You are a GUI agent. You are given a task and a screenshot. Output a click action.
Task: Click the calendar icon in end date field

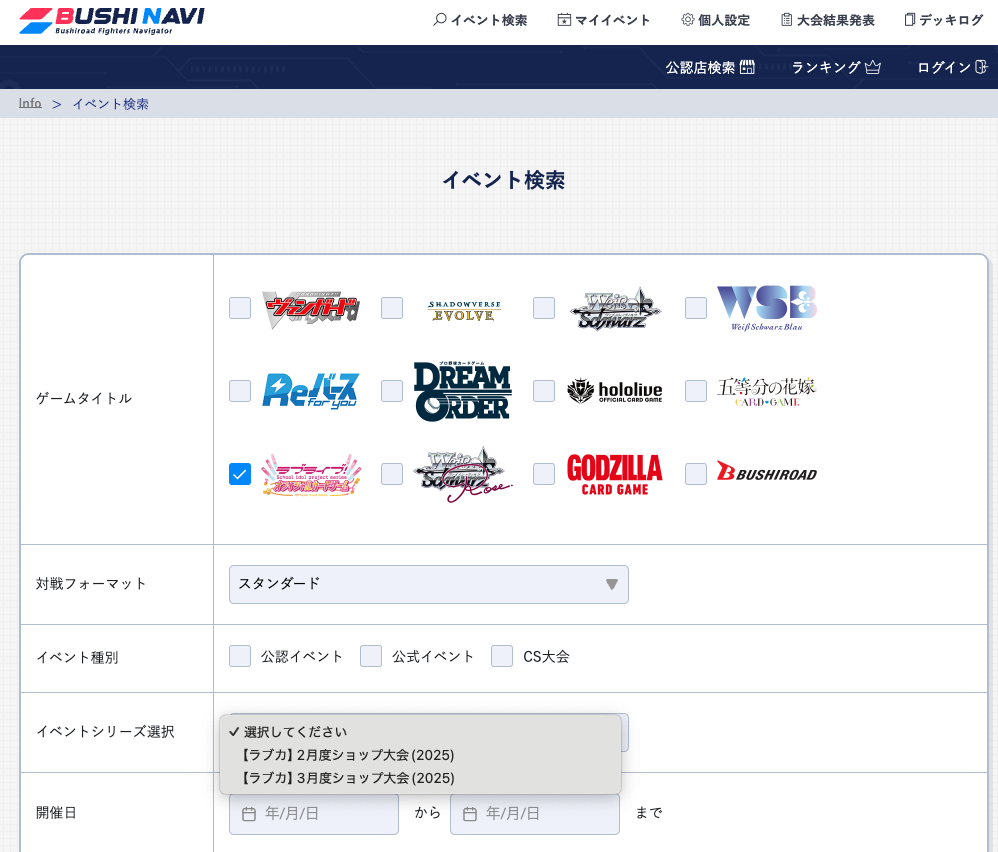[470, 814]
